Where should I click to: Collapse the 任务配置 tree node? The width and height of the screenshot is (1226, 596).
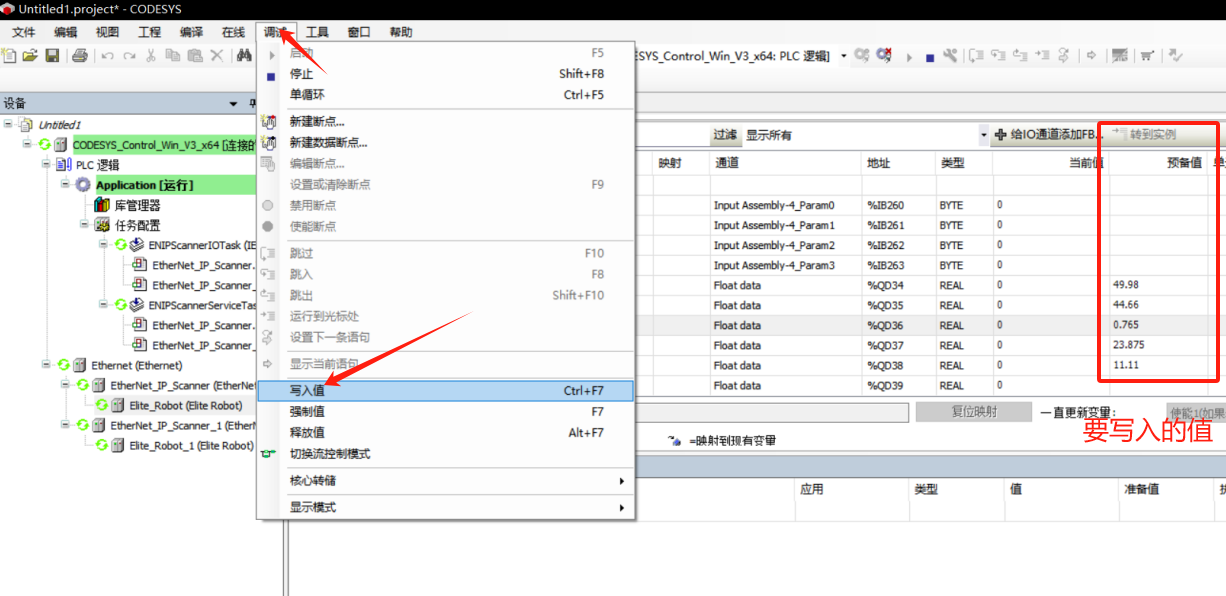point(84,225)
